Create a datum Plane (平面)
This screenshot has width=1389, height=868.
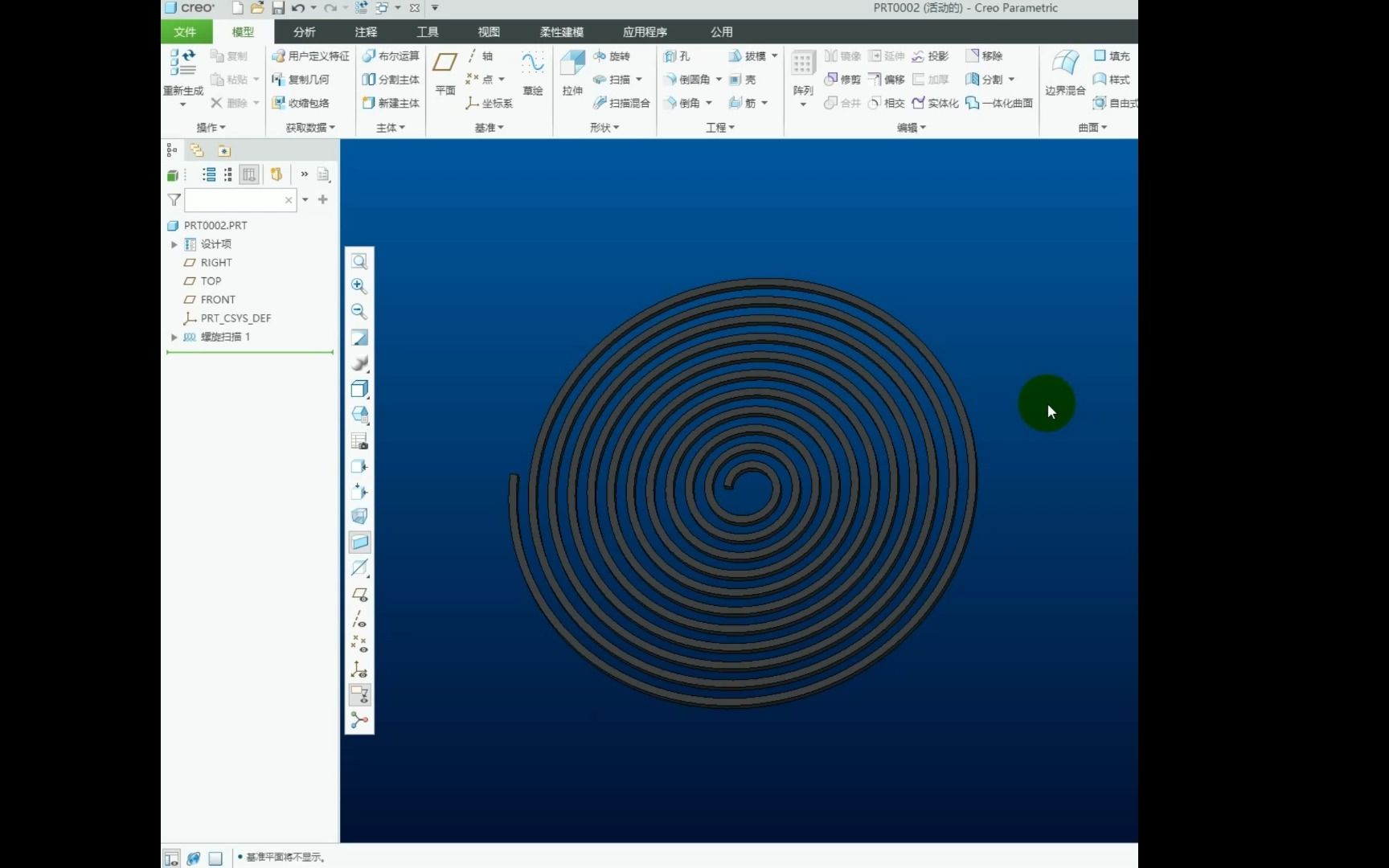(445, 72)
